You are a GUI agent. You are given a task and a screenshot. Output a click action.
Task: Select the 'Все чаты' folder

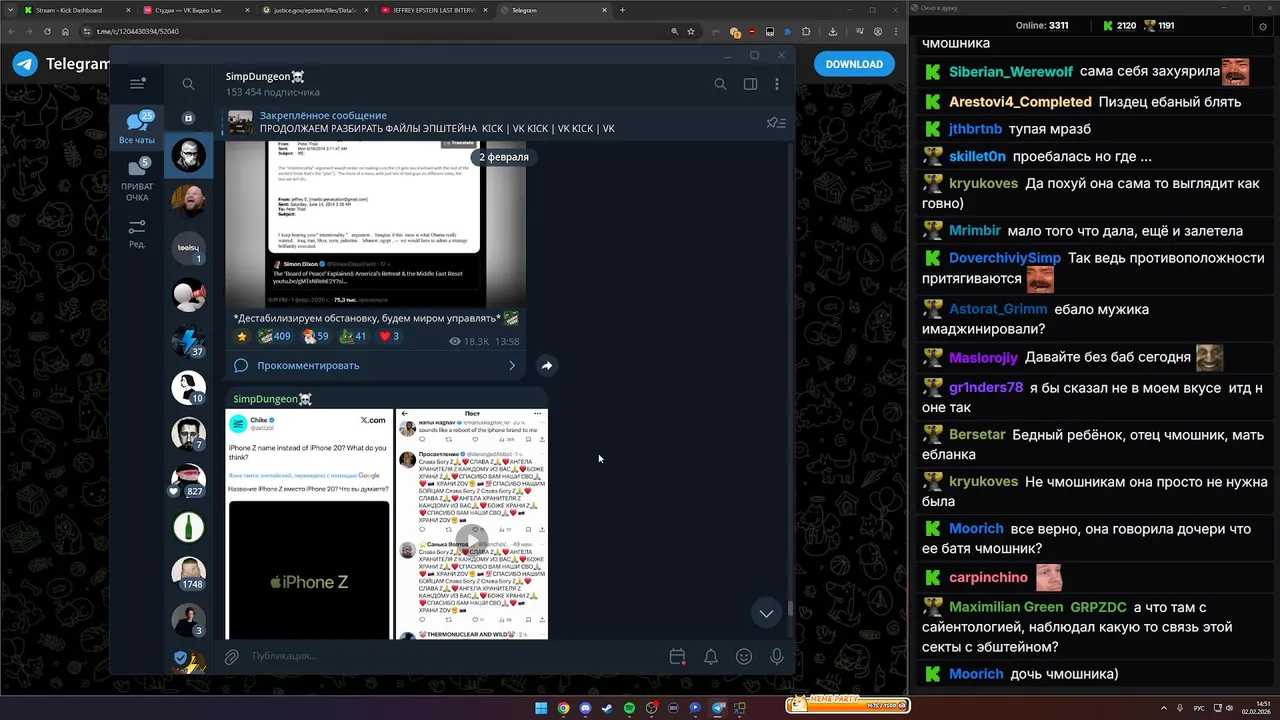[x=137, y=128]
